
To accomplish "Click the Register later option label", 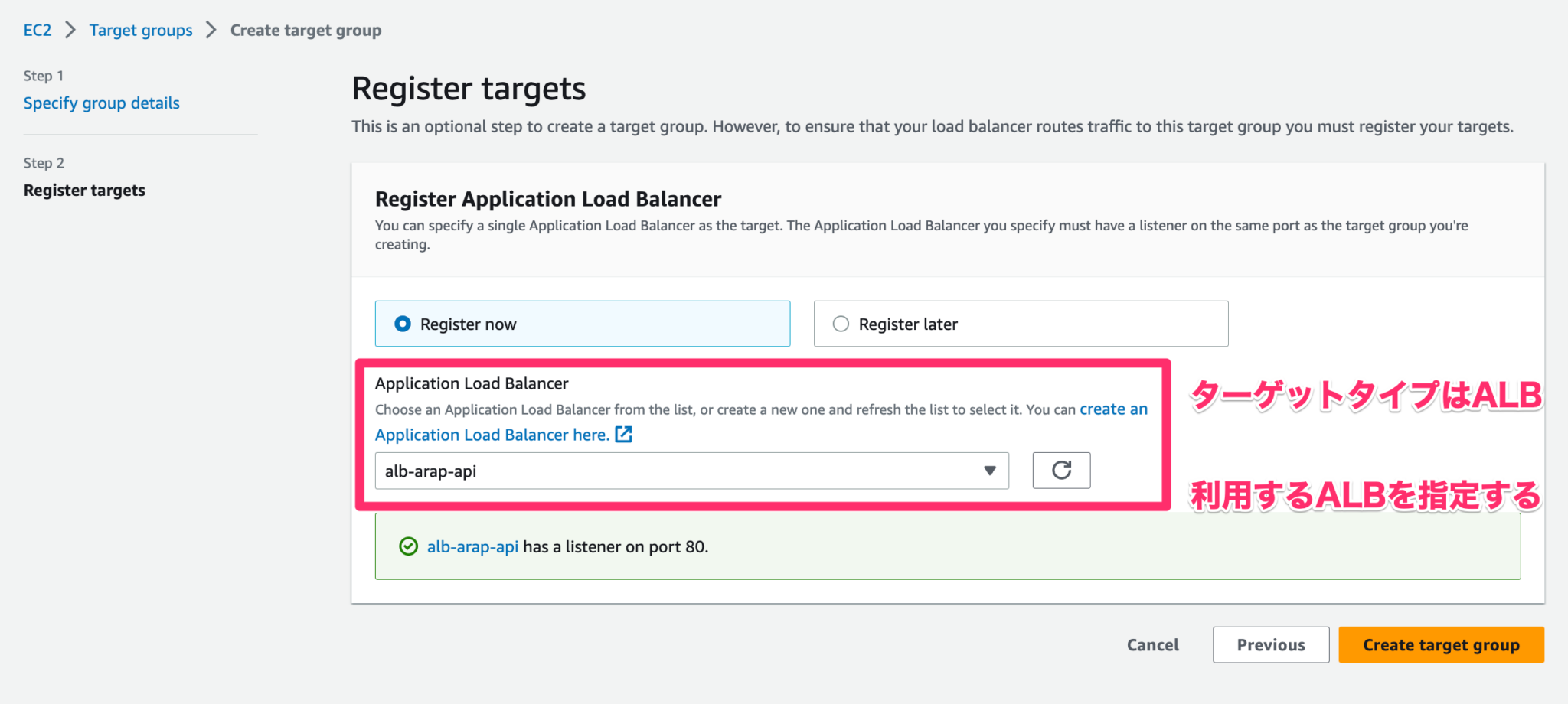I will click(x=908, y=324).
